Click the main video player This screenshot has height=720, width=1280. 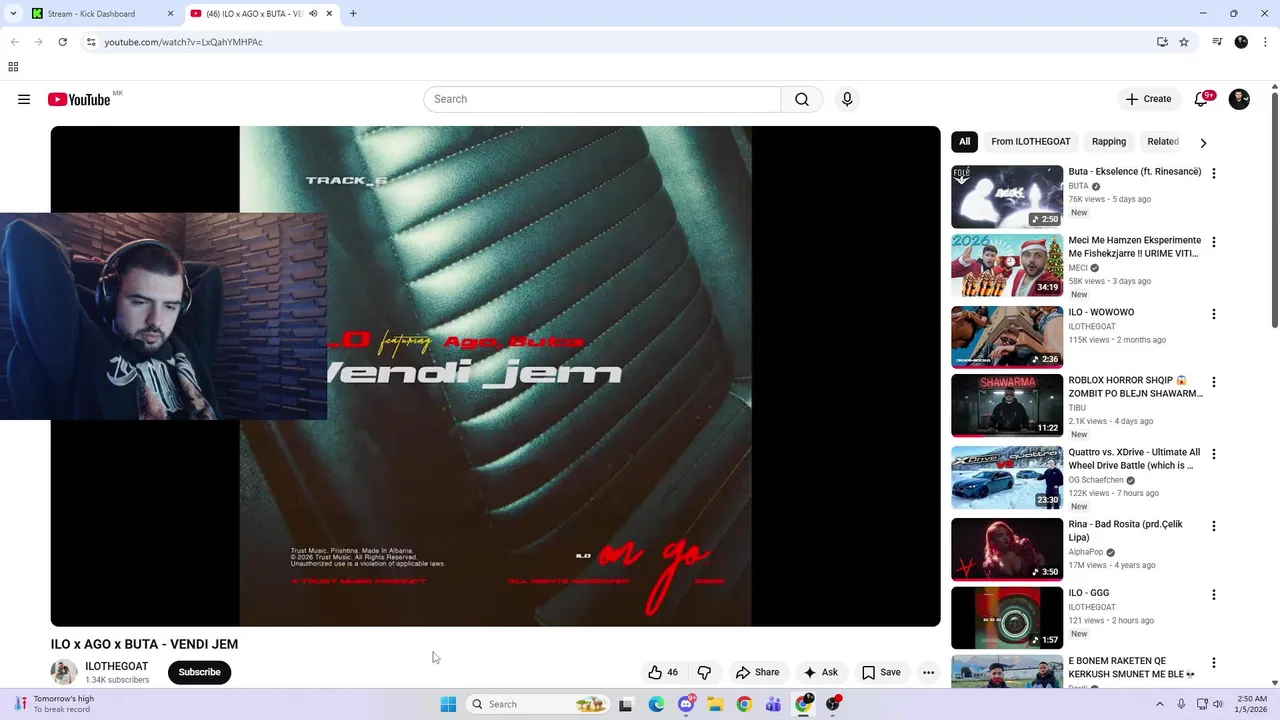tap(495, 376)
